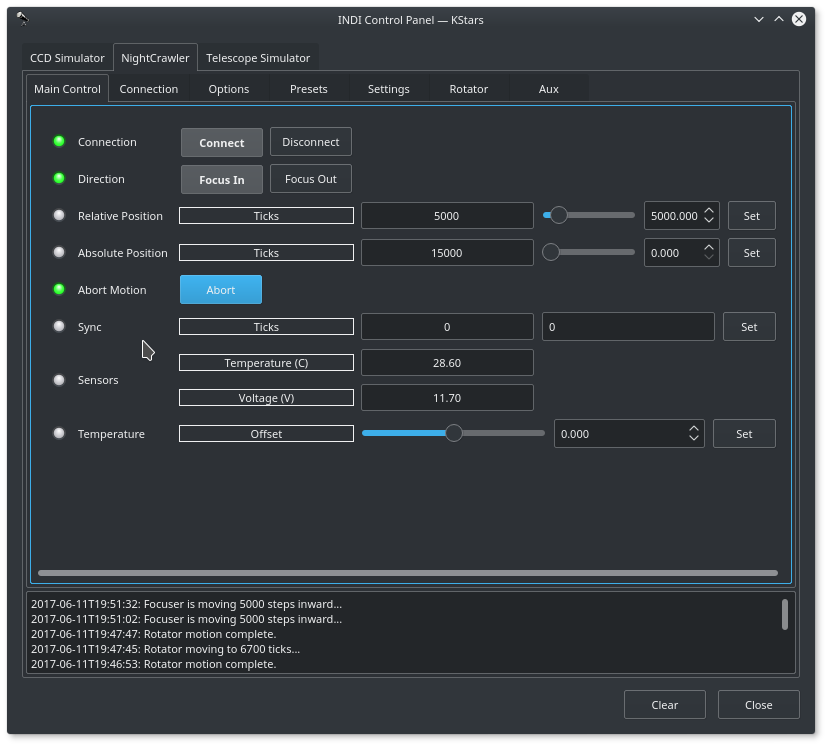The width and height of the screenshot is (828, 747).
Task: Click the Temperature Offset slider handle
Action: (454, 433)
